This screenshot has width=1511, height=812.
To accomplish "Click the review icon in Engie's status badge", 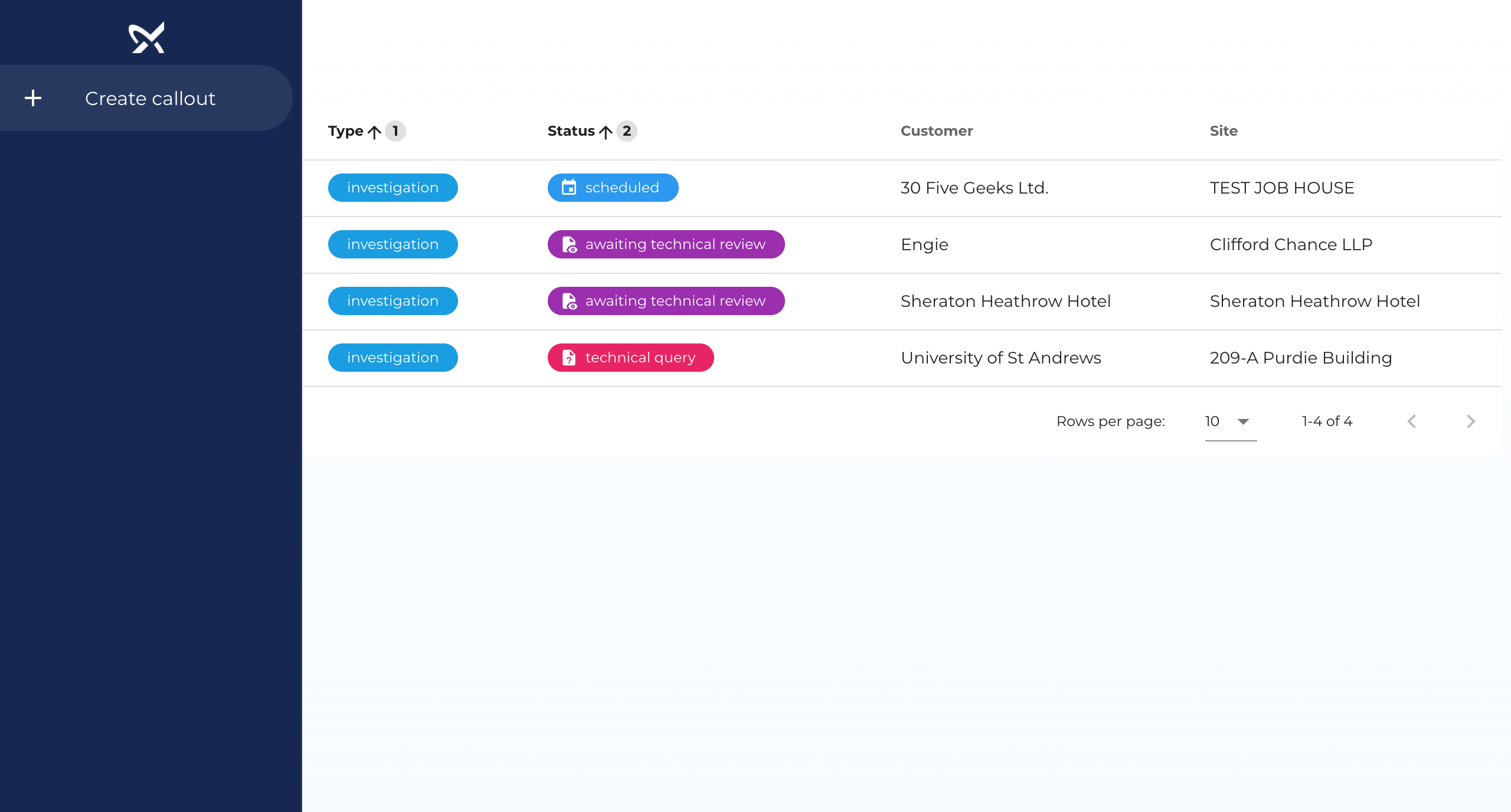I will [569, 244].
